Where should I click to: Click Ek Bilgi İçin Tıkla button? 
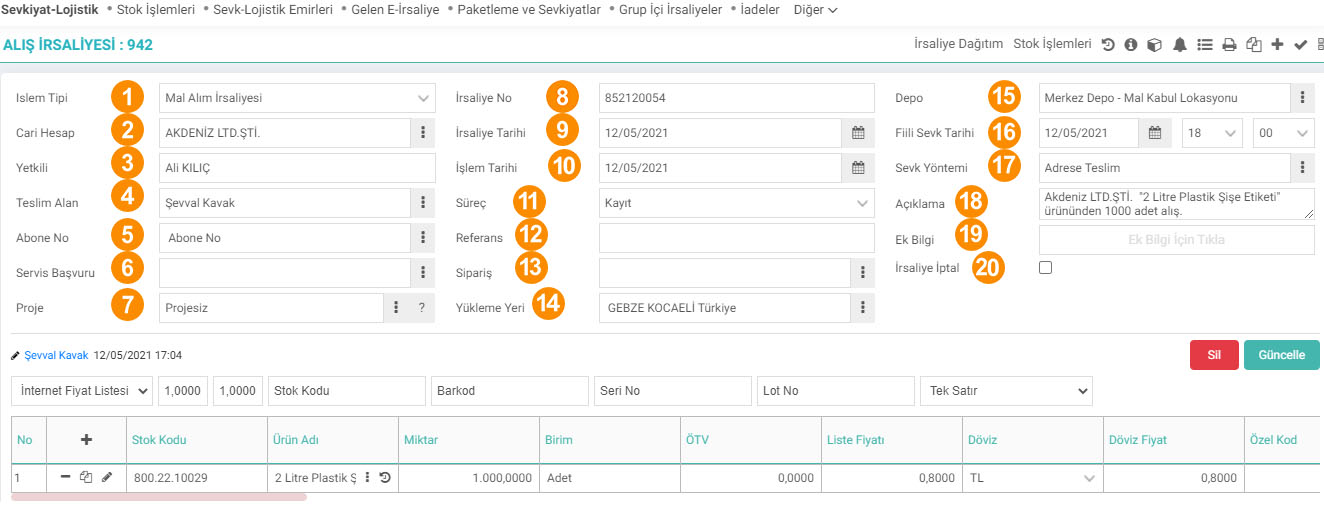coord(1177,240)
